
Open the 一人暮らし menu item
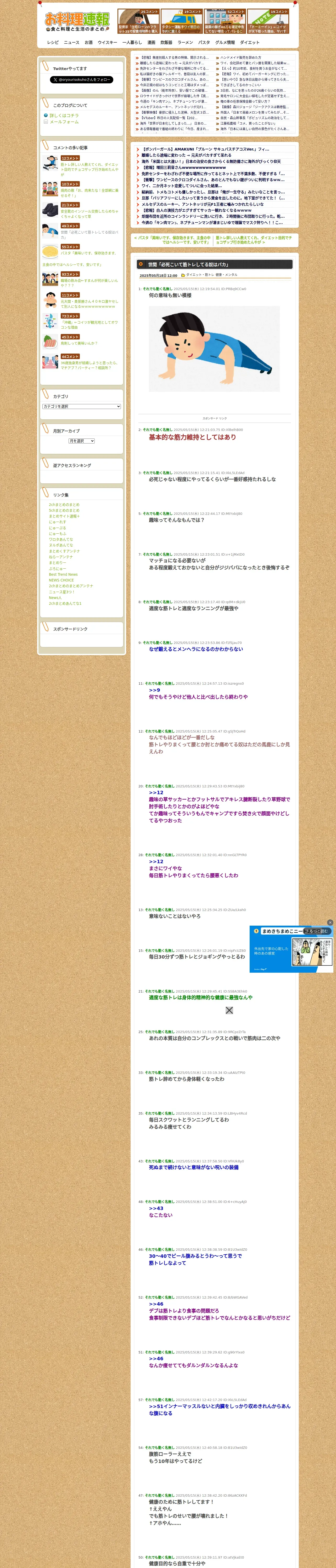(132, 43)
